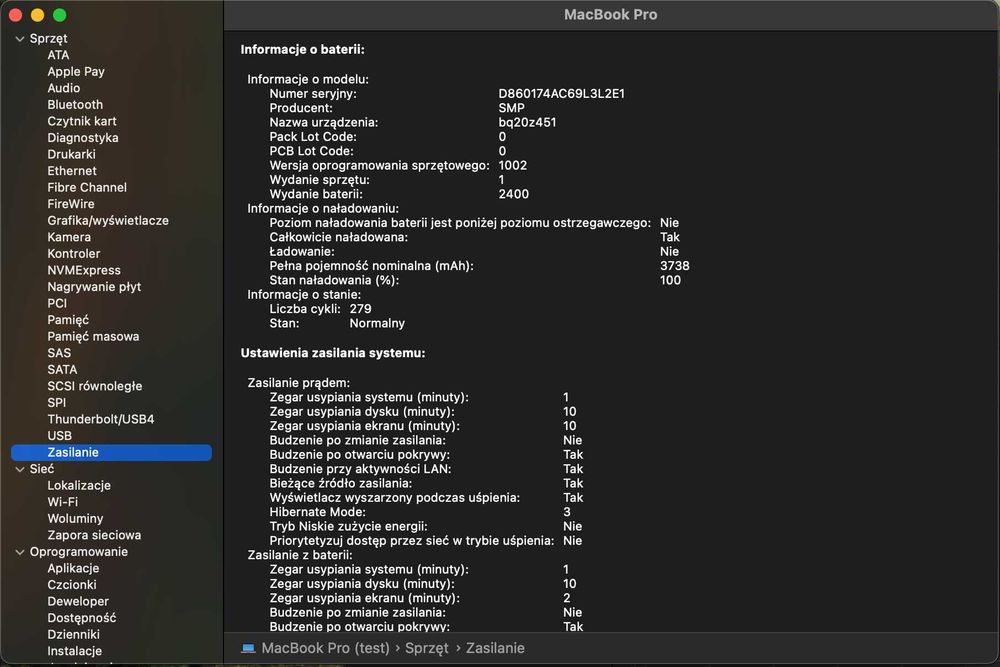This screenshot has height=667, width=1000.
Task: Select SAS in the sidebar
Action: pos(59,353)
